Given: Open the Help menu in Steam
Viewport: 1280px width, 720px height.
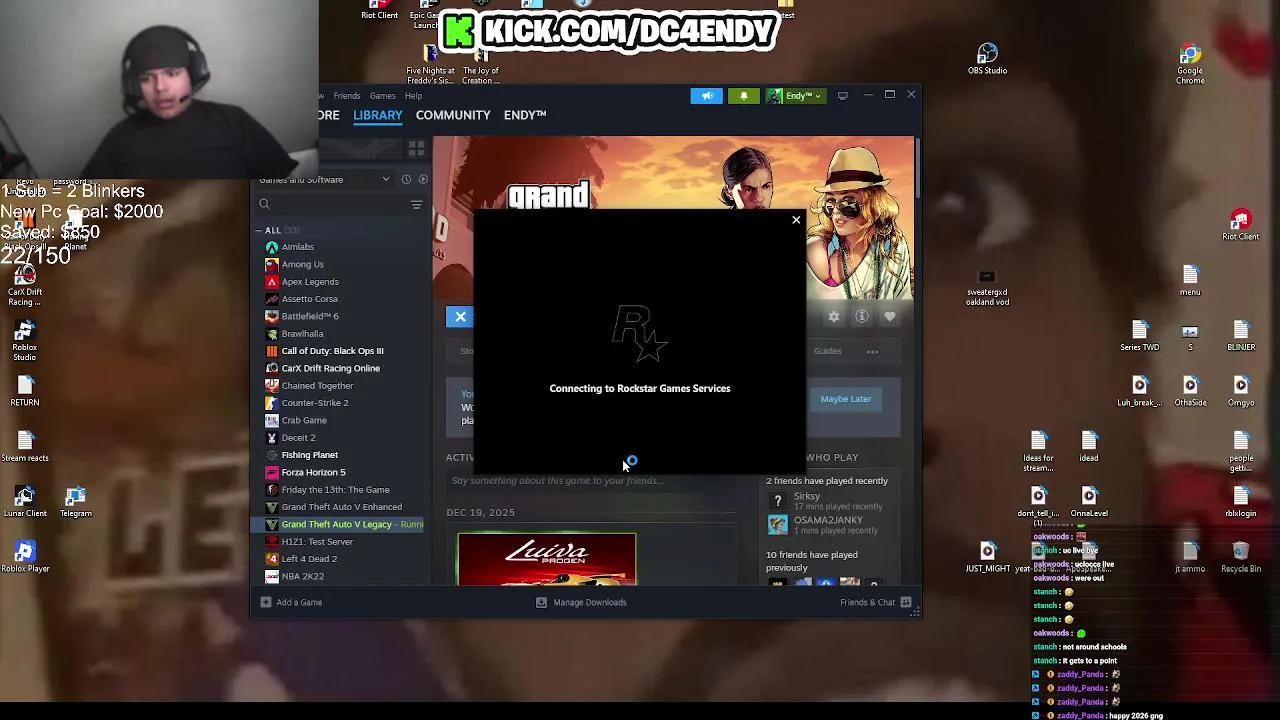Looking at the screenshot, I should pos(413,96).
